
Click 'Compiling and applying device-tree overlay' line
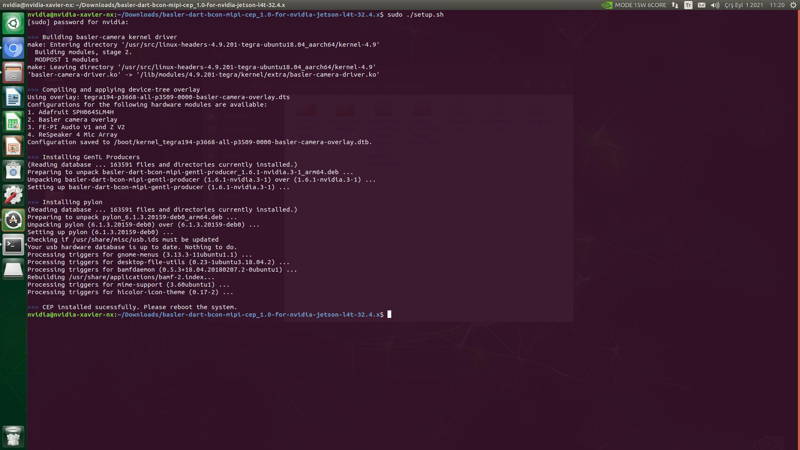[x=121, y=90]
